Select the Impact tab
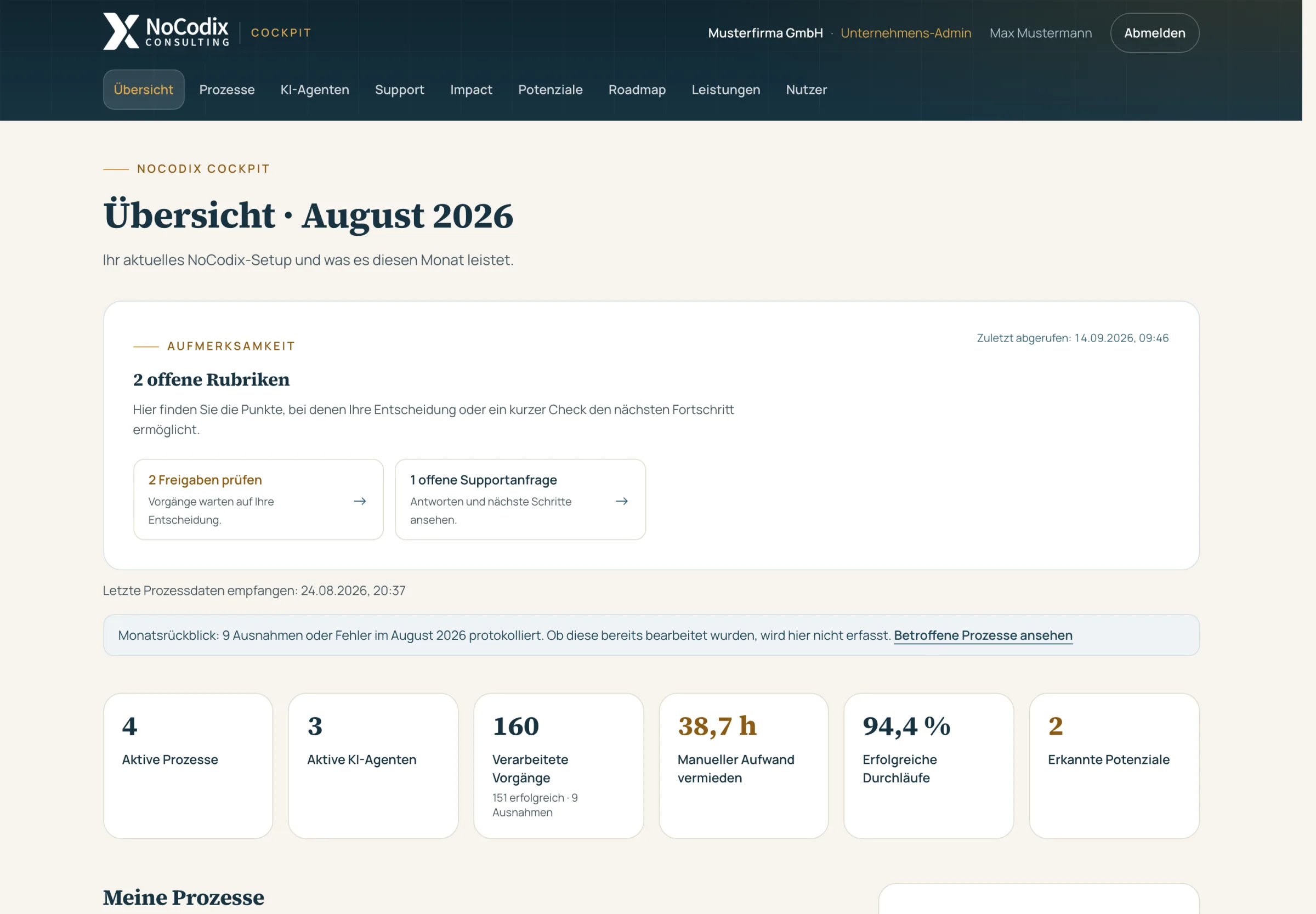The height and width of the screenshot is (914, 1316). click(470, 89)
